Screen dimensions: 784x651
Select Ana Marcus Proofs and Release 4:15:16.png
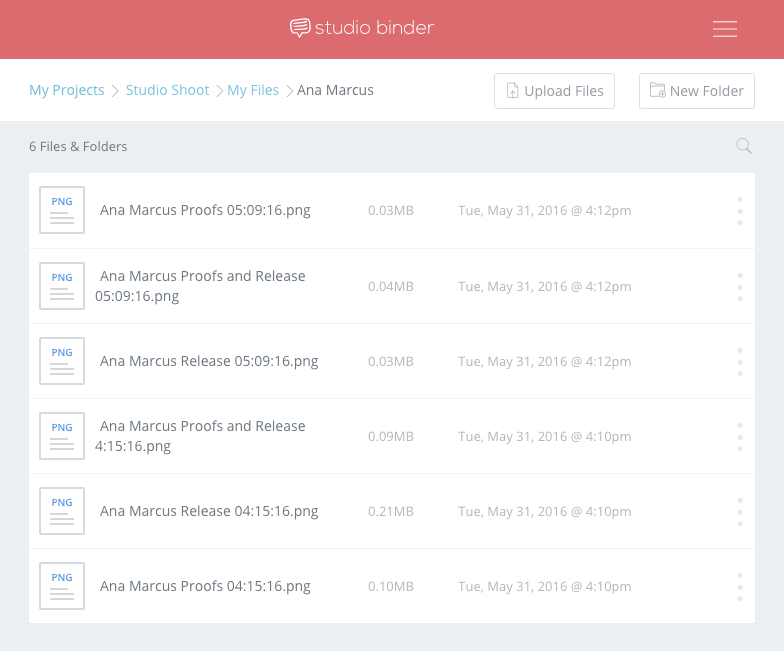pos(200,436)
